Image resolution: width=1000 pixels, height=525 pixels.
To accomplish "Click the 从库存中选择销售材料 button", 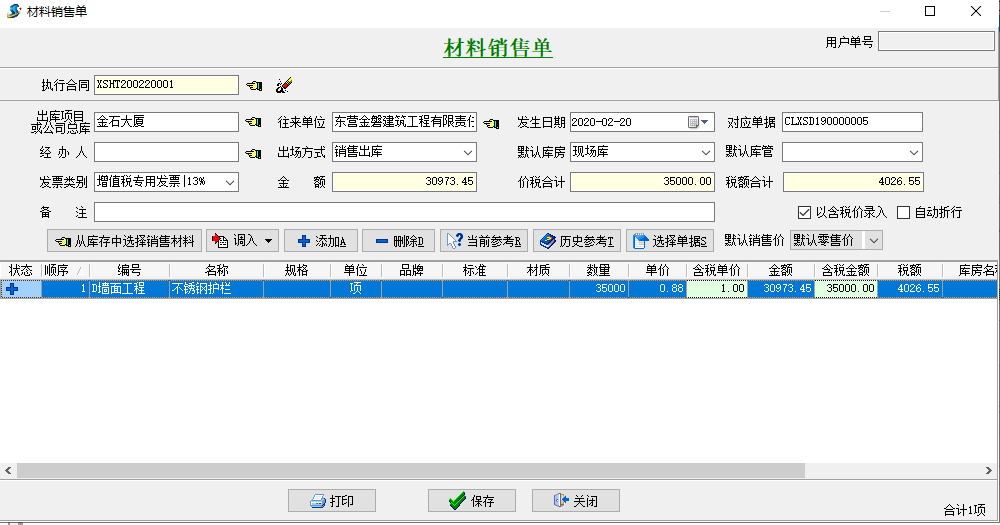I will tap(124, 241).
